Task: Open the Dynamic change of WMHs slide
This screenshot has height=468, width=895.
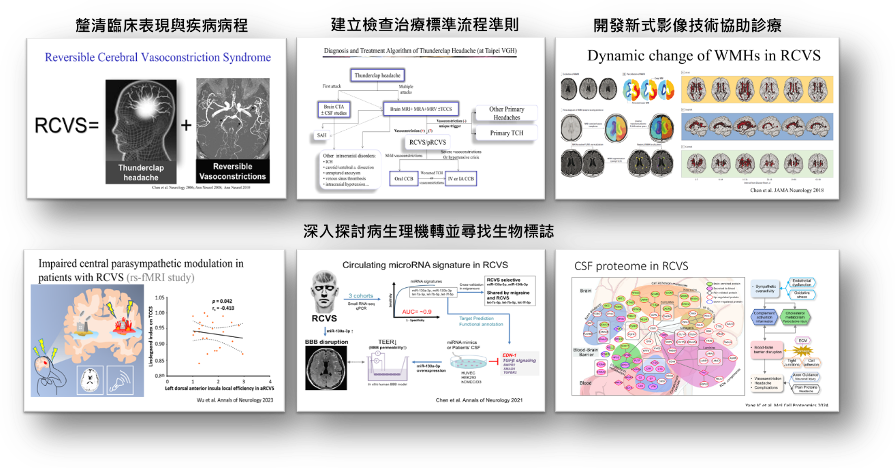Action: pos(697,118)
